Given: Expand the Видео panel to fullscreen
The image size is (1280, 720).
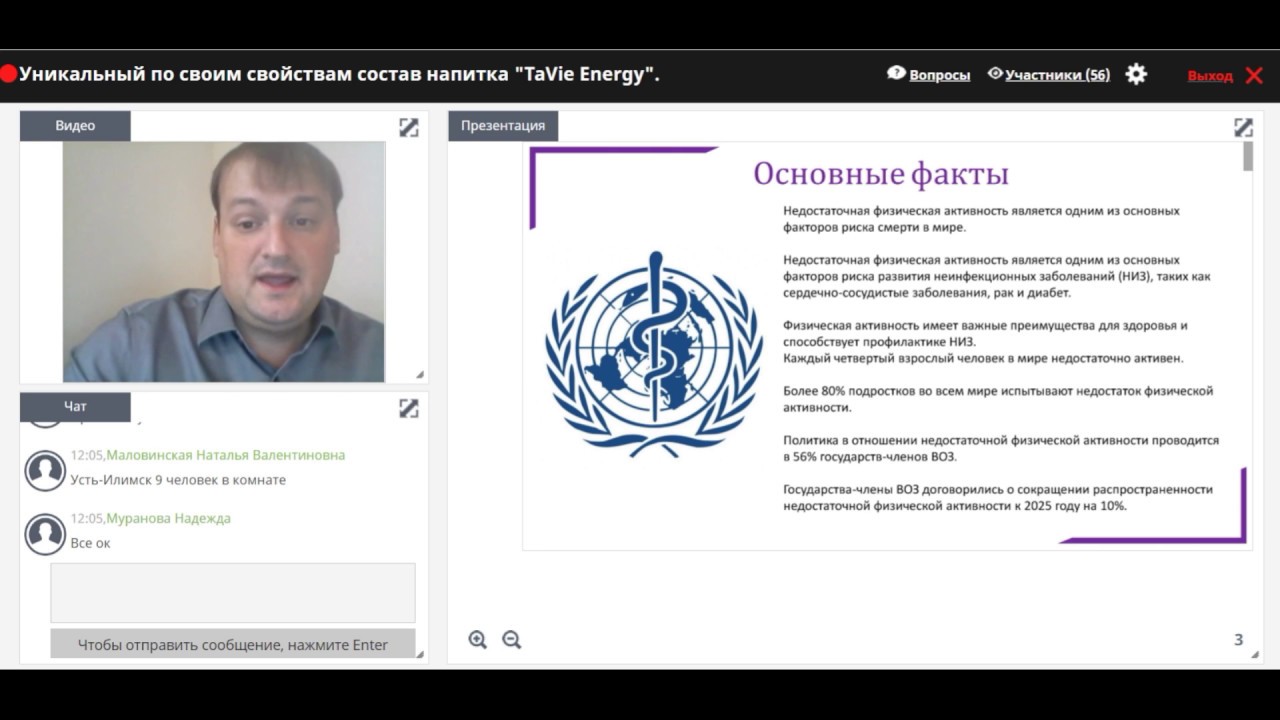Looking at the screenshot, I should click(x=409, y=127).
